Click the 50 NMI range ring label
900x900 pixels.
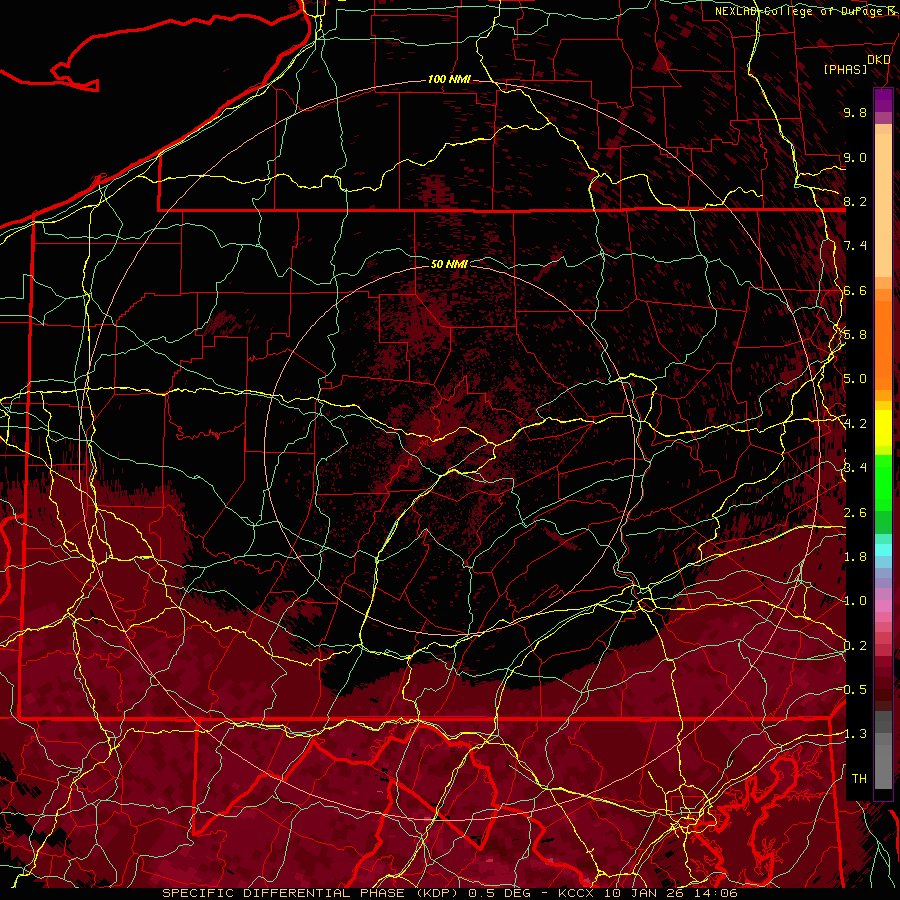(449, 264)
